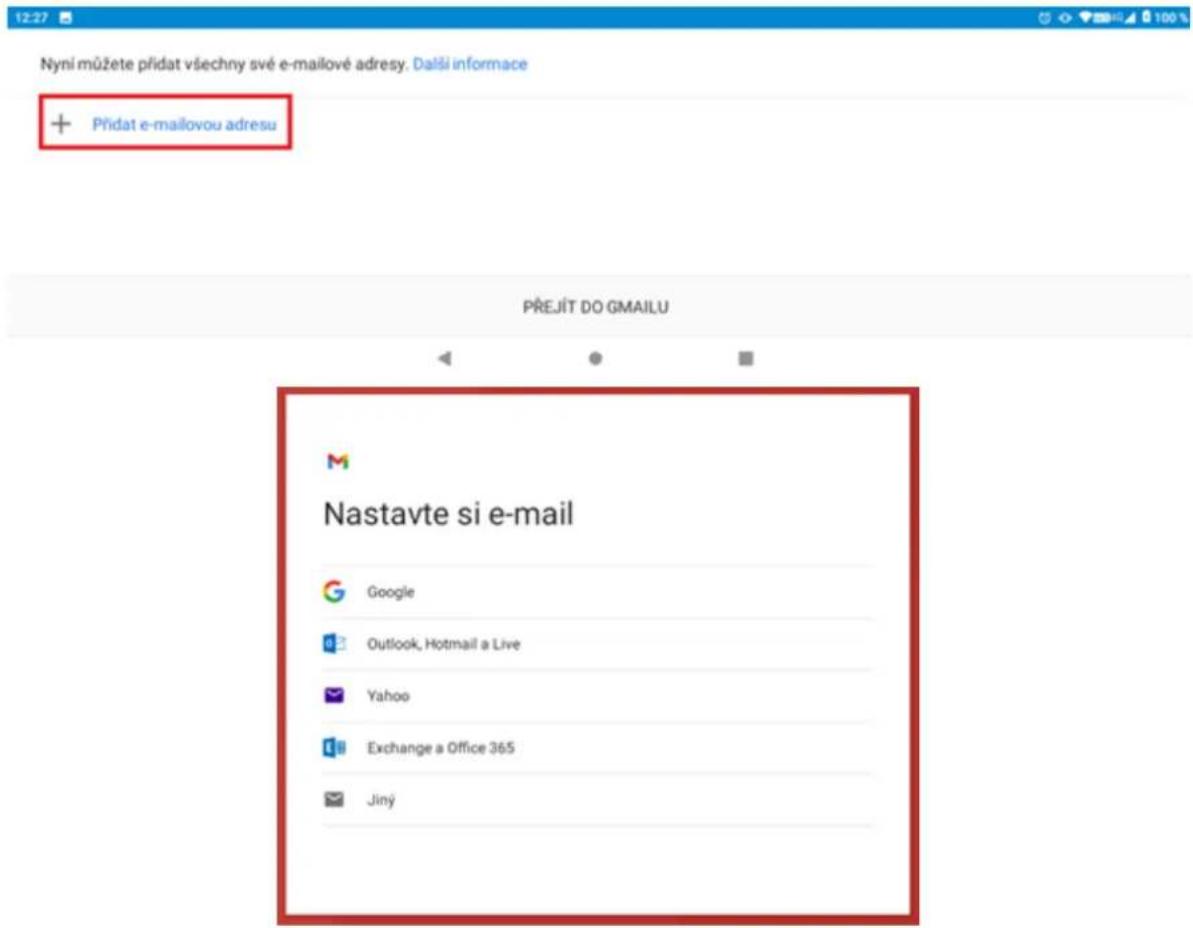
Task: Open the 'Další informace' link
Action: 469,64
